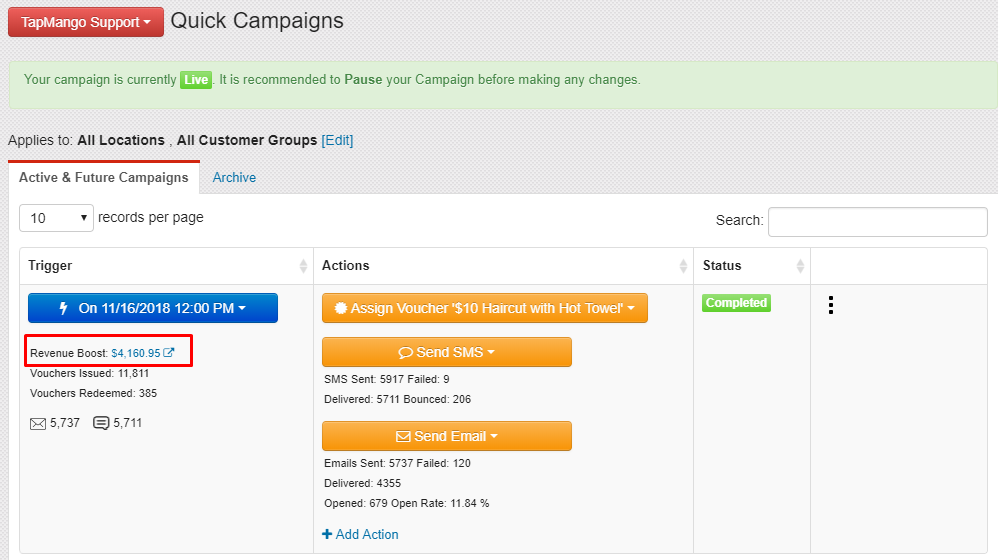
Task: Select the Active & Future Campaigns tab
Action: pyautogui.click(x=104, y=178)
